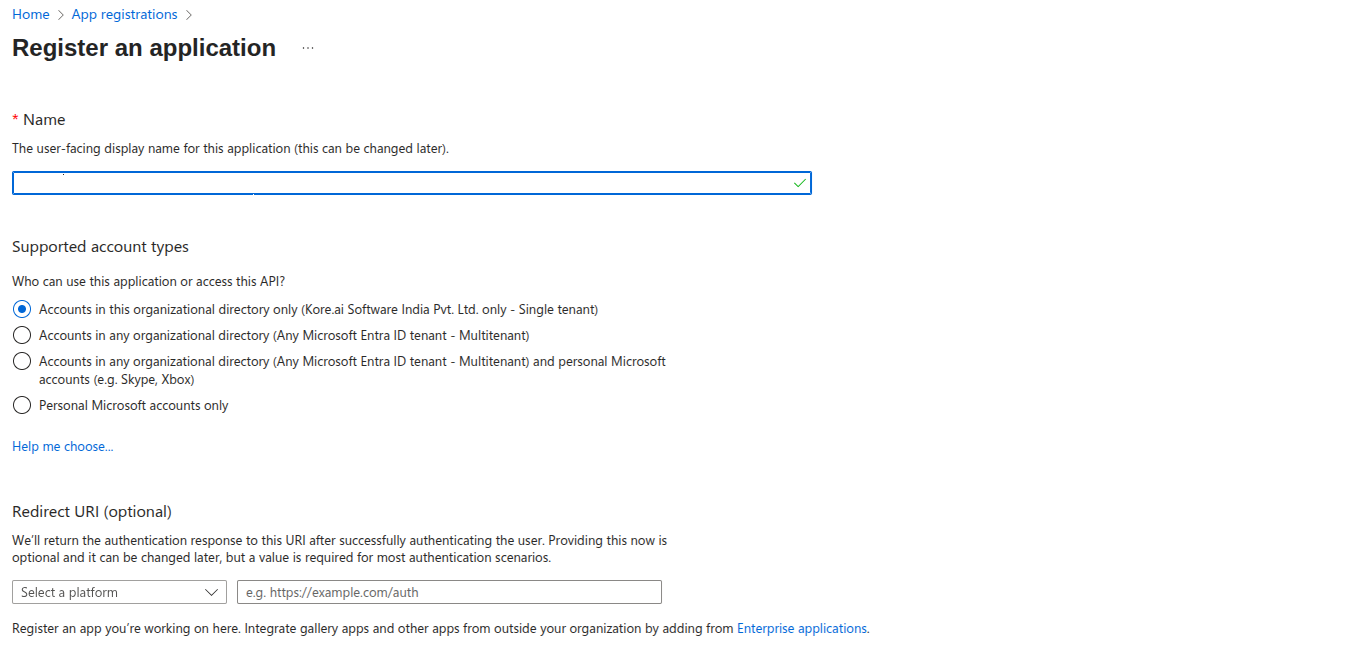Click the Redirect URI example.com input box
The width and height of the screenshot is (1349, 661).
(x=449, y=592)
